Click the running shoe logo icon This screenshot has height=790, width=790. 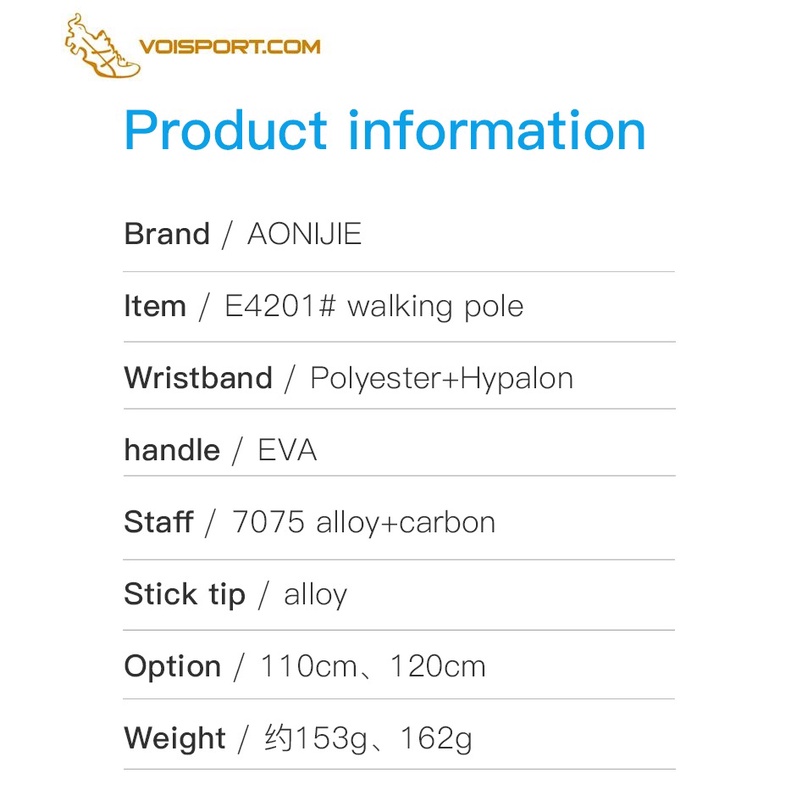click(x=102, y=46)
